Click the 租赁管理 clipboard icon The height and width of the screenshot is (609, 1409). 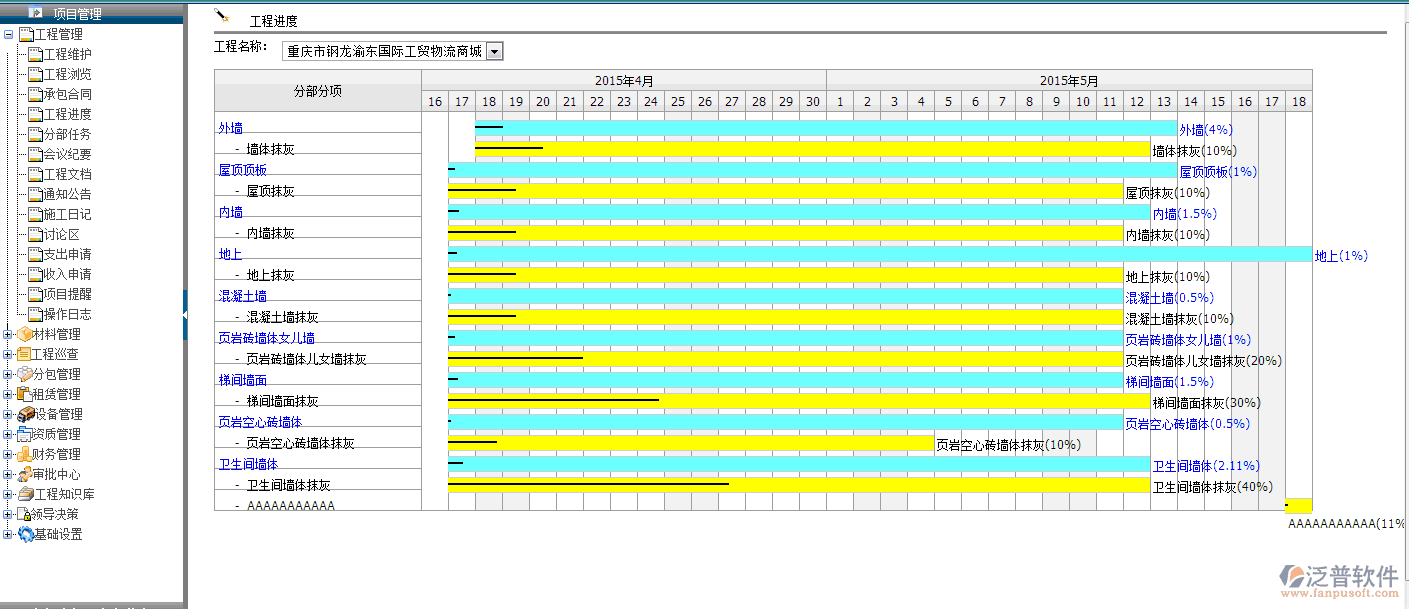[x=25, y=394]
